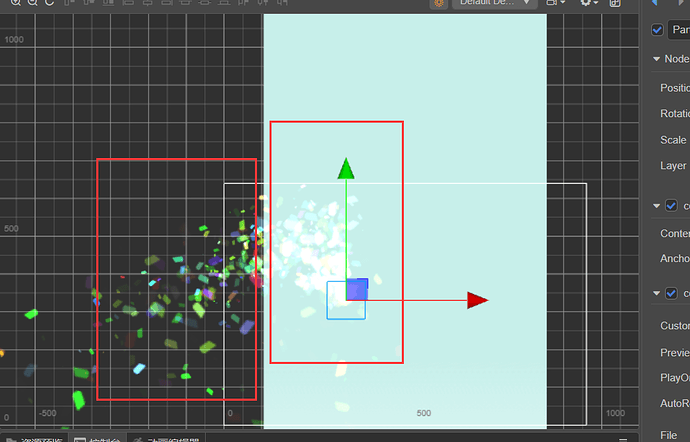Image resolution: width=690 pixels, height=442 pixels.
Task: Collapse the component section above Content Size
Action: point(656,206)
